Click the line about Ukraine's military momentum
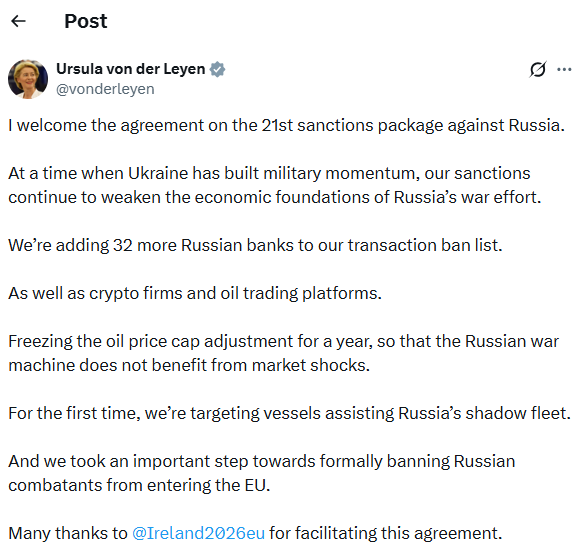 pos(269,173)
